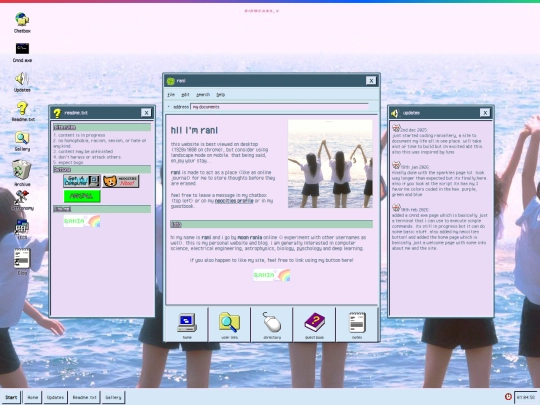This screenshot has width=540, height=405.
Task: Click the Neocities Now cat badge in readme.txt
Action: tap(121, 181)
